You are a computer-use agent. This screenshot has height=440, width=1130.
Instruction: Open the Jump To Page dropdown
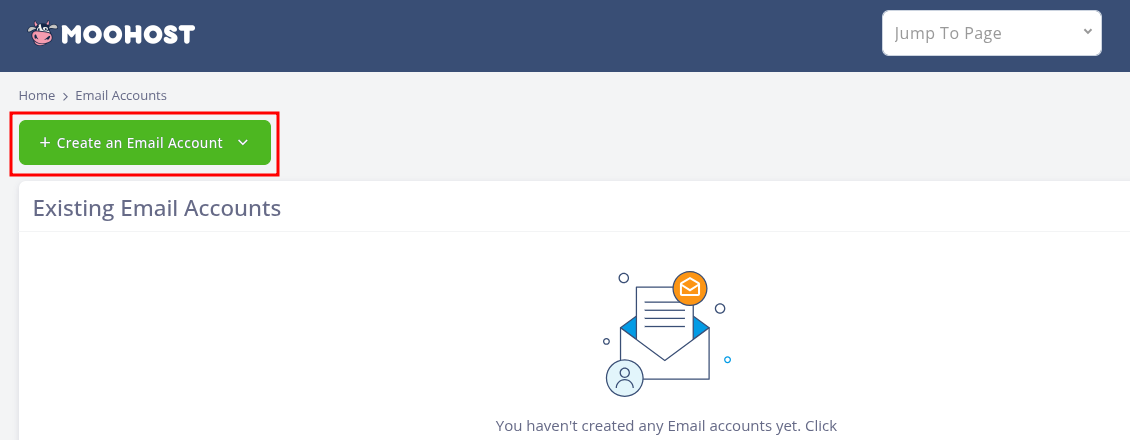(990, 33)
